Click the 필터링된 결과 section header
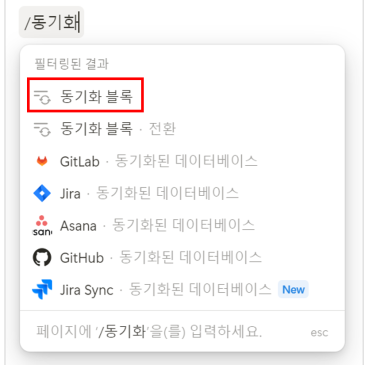Screen dimensions: 365x365 pyautogui.click(x=72, y=64)
